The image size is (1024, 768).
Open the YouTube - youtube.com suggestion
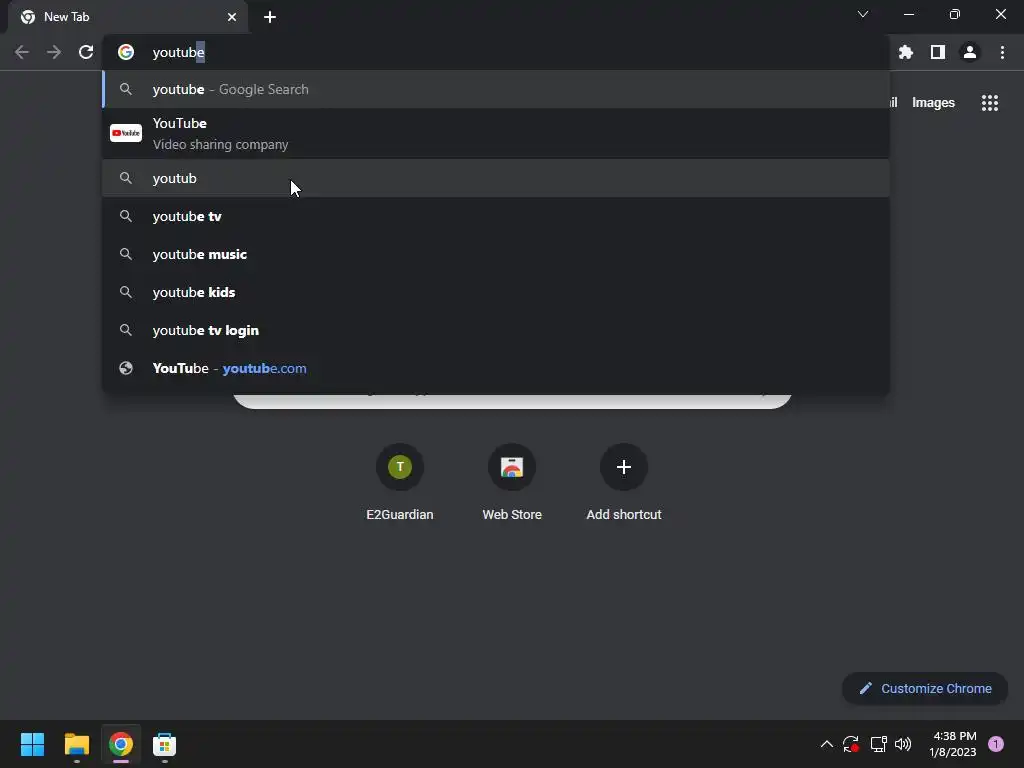click(496, 368)
